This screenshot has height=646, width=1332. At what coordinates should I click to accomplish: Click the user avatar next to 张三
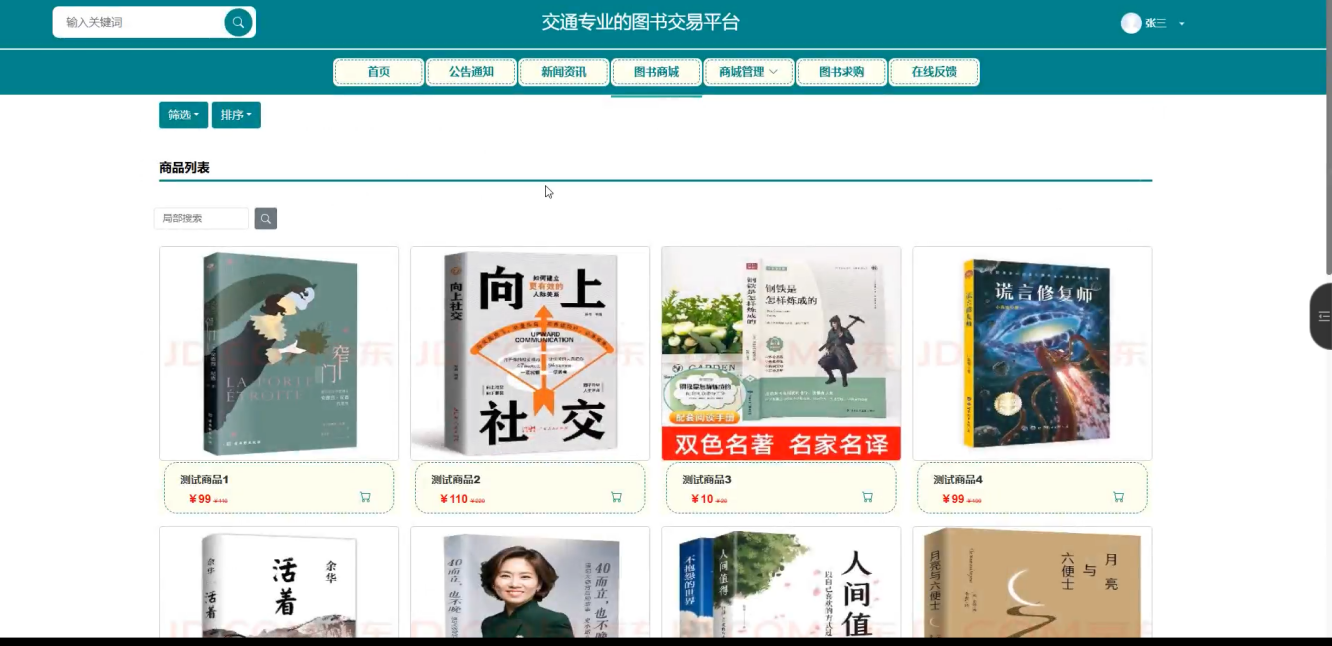(1131, 23)
